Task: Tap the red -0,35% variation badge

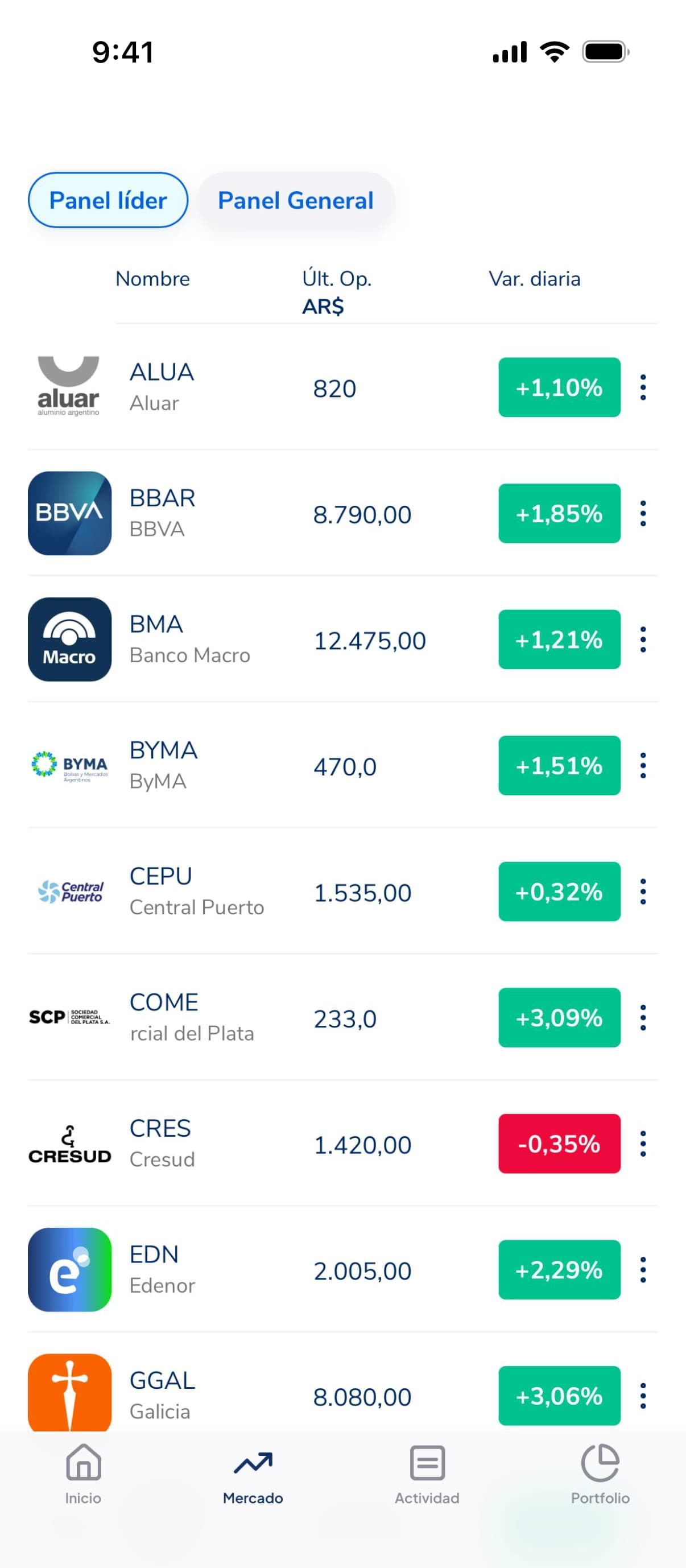Action: (559, 1143)
